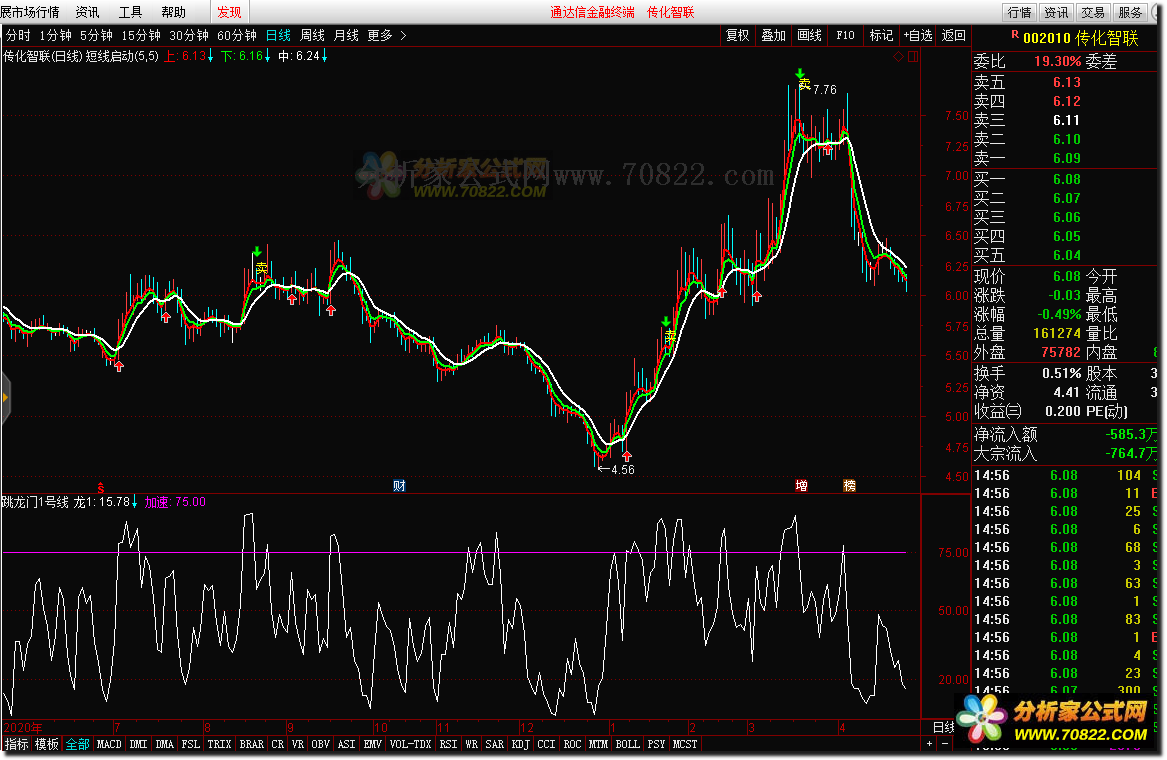Screen dimensions: 1167x760
Task: Open the 资讯 menu
Action: click(x=87, y=12)
